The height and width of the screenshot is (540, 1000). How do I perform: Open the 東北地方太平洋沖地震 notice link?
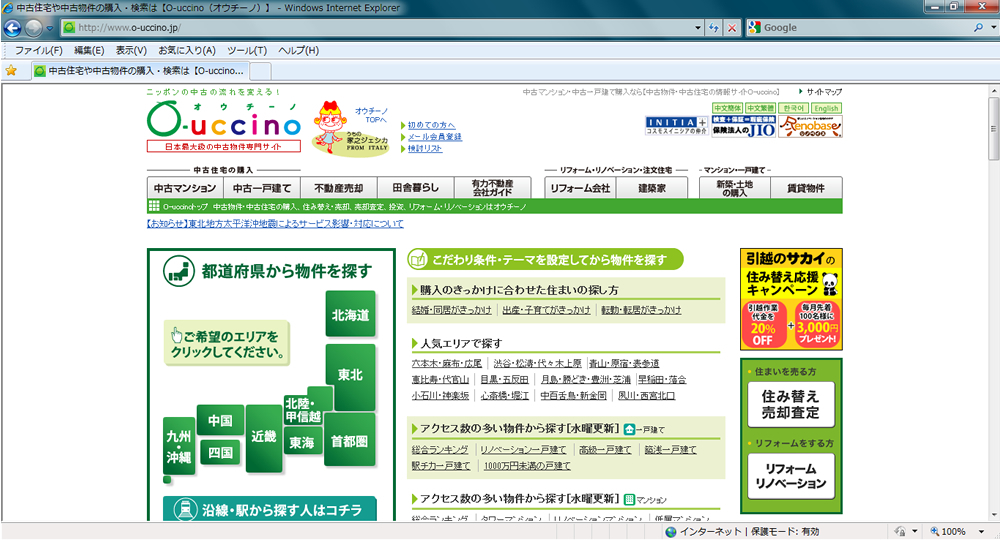click(x=275, y=224)
